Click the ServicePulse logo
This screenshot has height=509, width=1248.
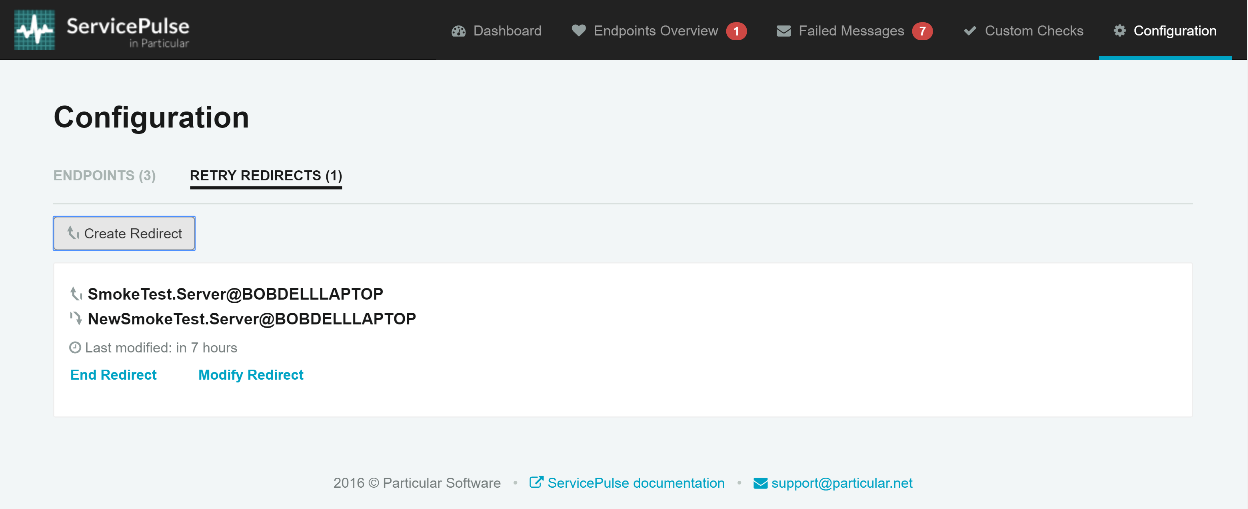(102, 30)
